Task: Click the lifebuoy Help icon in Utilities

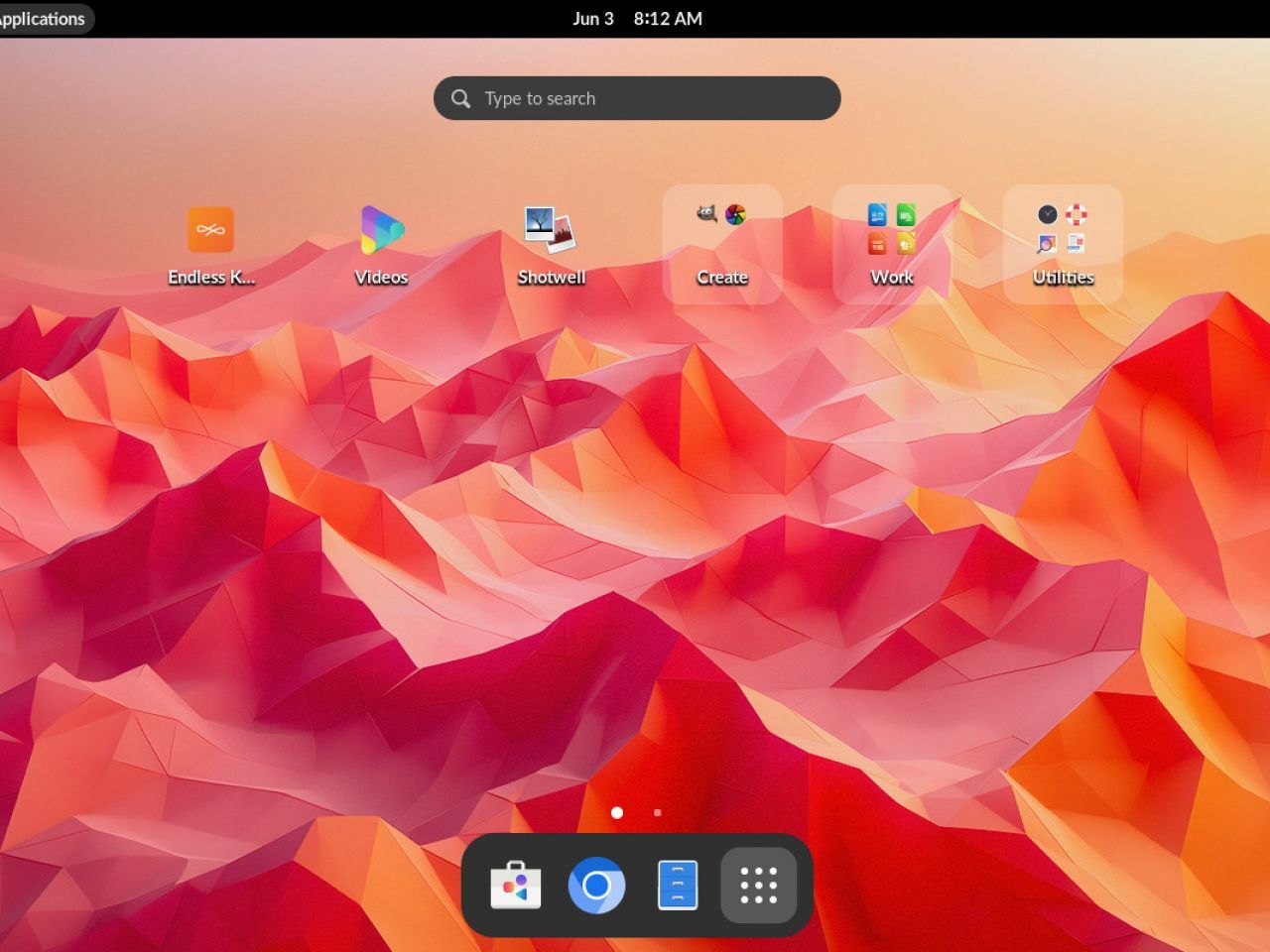Action: pyautogui.click(x=1077, y=214)
